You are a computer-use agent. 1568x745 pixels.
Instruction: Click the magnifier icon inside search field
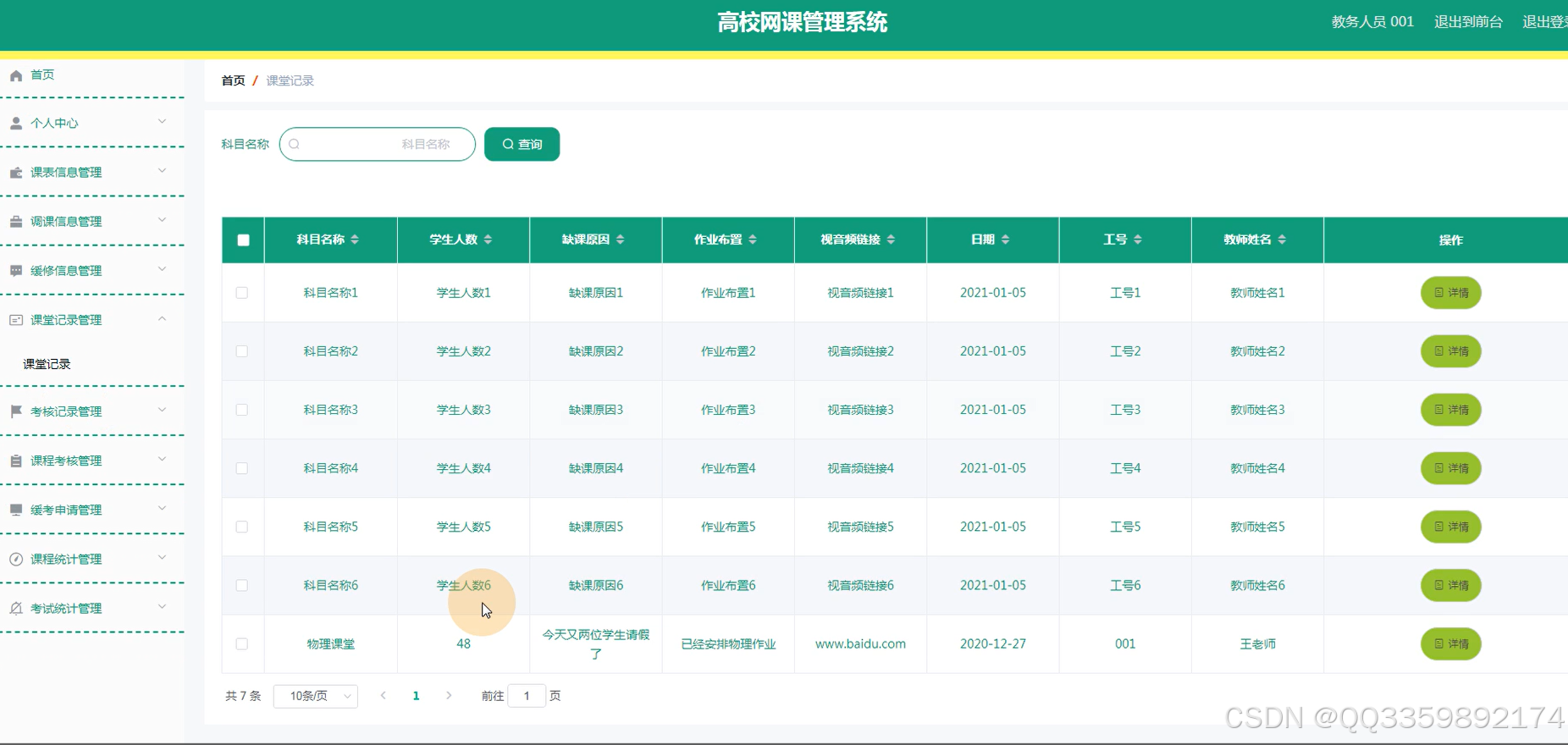[x=294, y=144]
